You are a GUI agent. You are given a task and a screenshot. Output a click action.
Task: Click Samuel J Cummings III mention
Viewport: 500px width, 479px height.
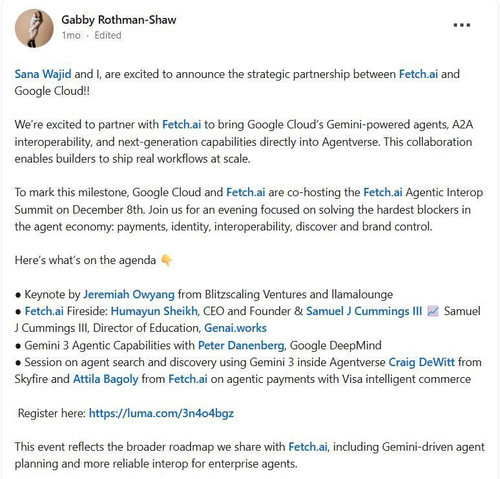pyautogui.click(x=364, y=311)
